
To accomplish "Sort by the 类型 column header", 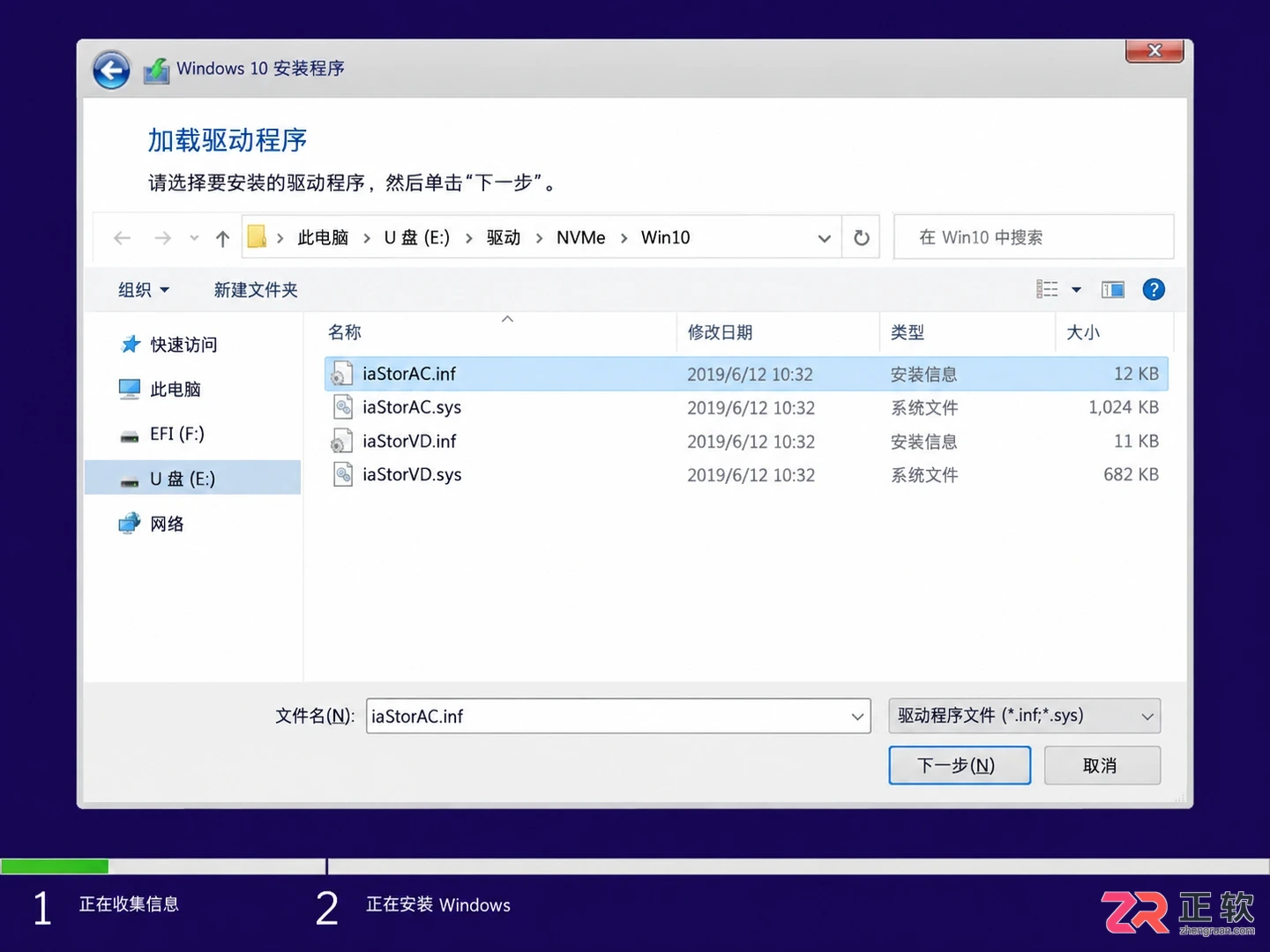I will pyautogui.click(x=908, y=332).
